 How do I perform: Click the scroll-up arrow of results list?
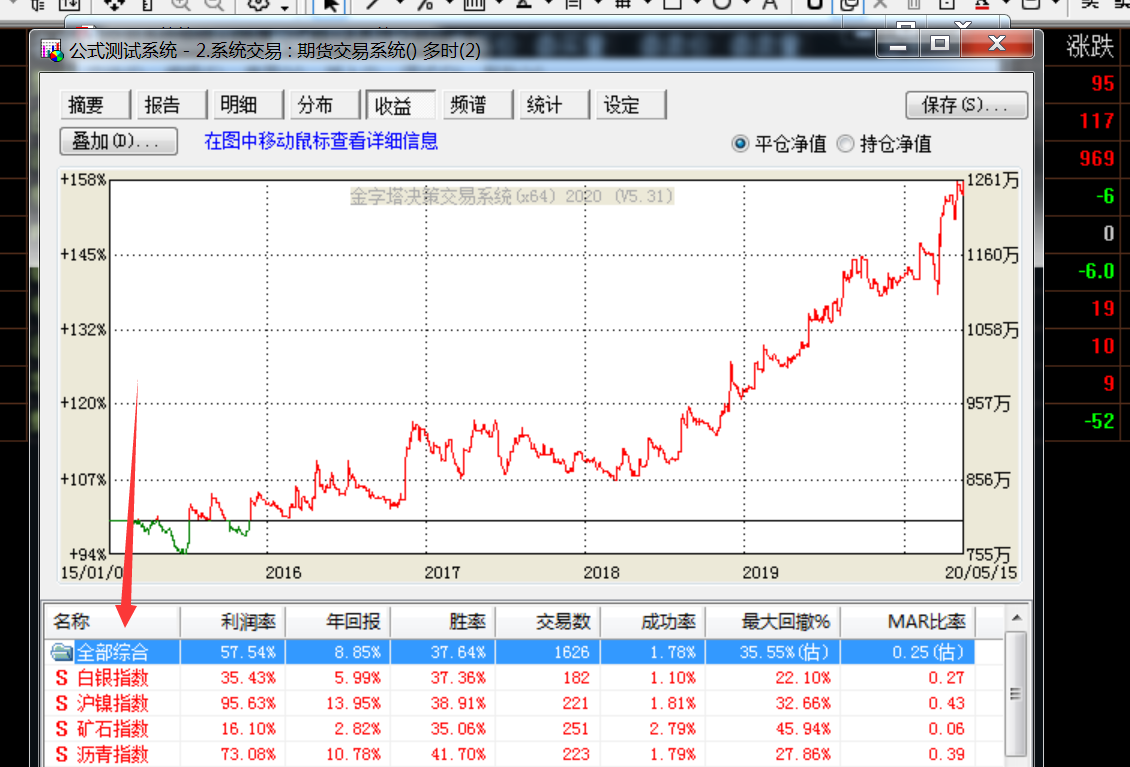(1016, 619)
